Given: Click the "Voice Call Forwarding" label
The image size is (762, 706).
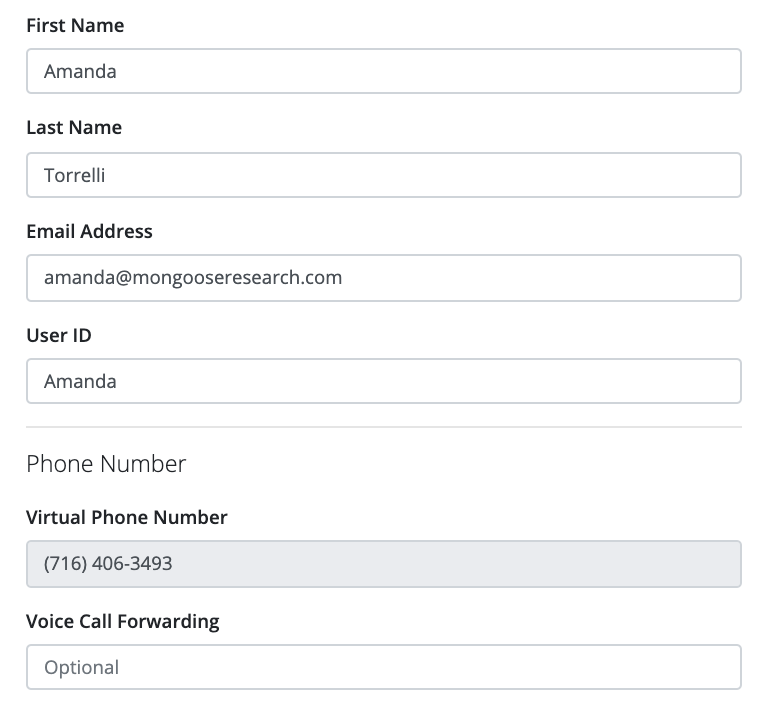Looking at the screenshot, I should (123, 621).
